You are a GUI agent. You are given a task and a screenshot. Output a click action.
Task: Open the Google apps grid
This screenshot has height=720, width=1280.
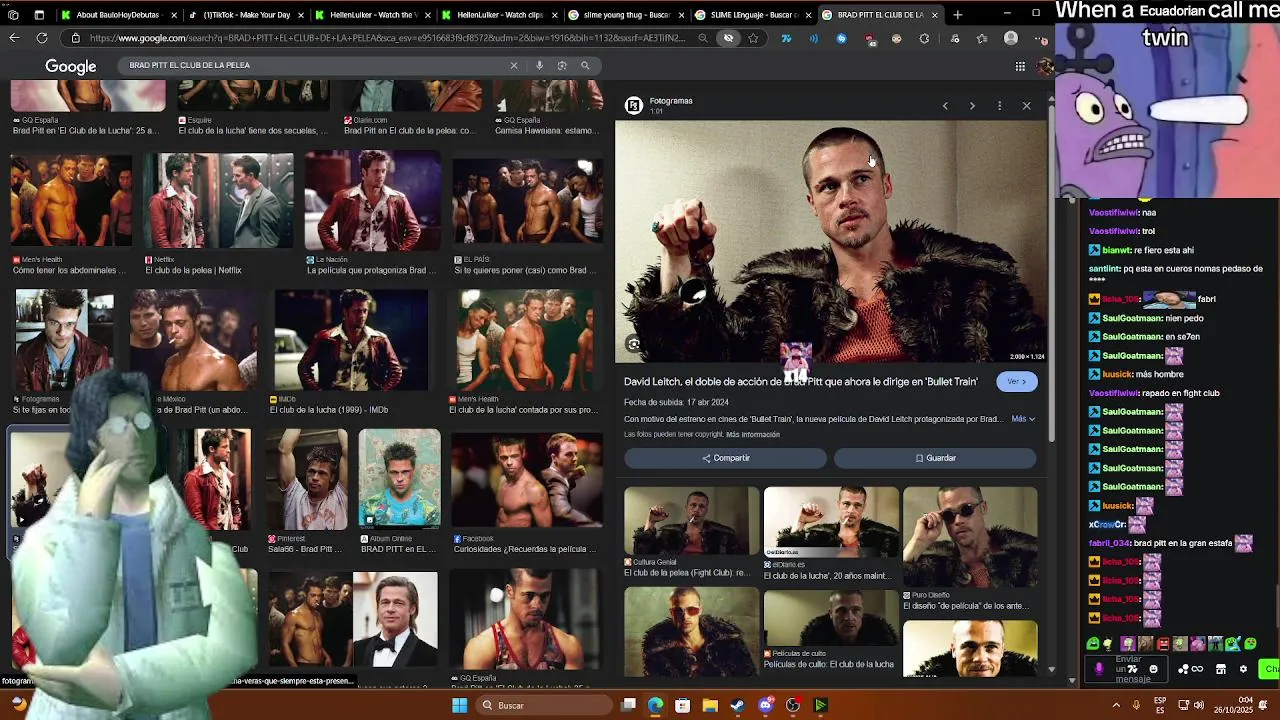tap(1020, 66)
